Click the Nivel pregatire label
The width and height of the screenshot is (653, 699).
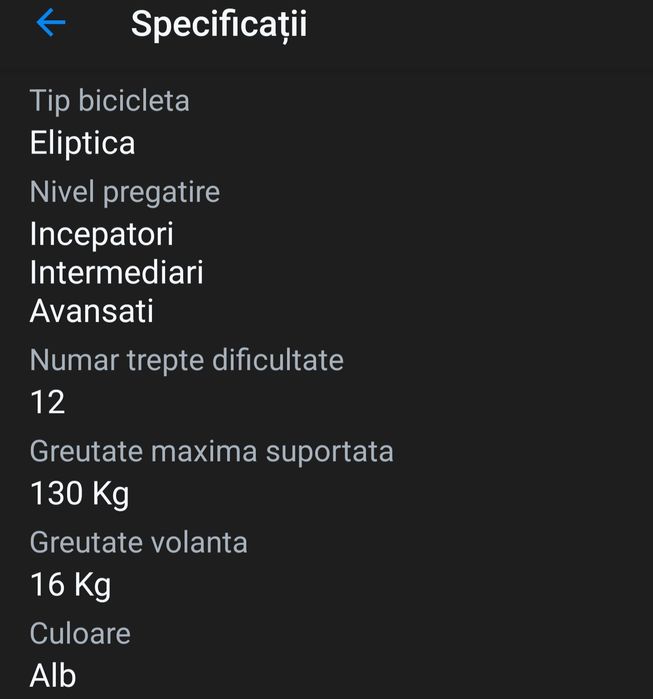pos(125,191)
